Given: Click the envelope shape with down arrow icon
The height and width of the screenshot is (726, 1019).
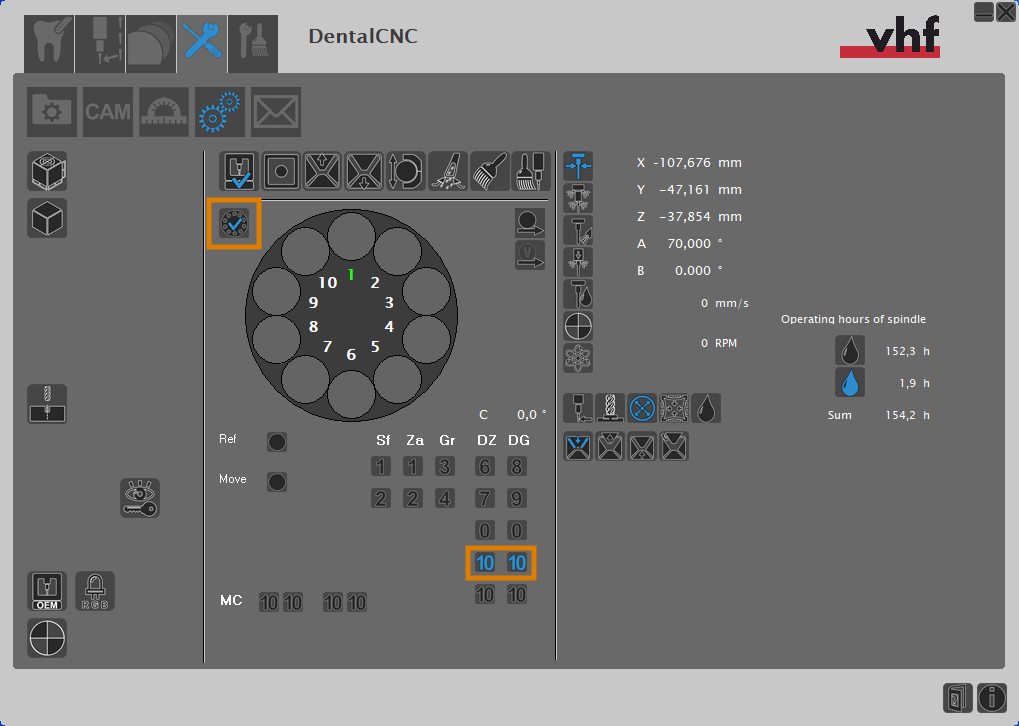Looking at the screenshot, I should click(x=364, y=171).
